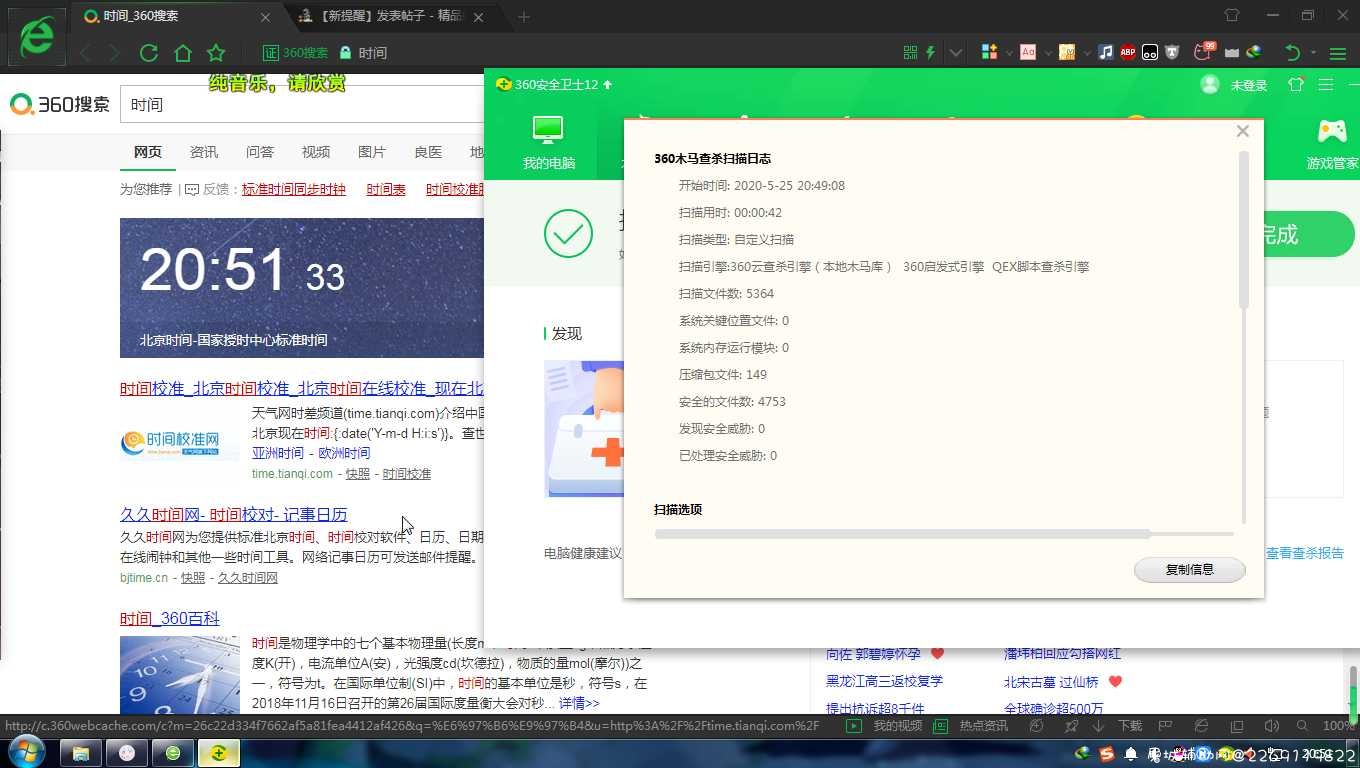Click the green lightning speed-mode icon
Image resolution: width=1360 pixels, height=768 pixels.
(930, 52)
